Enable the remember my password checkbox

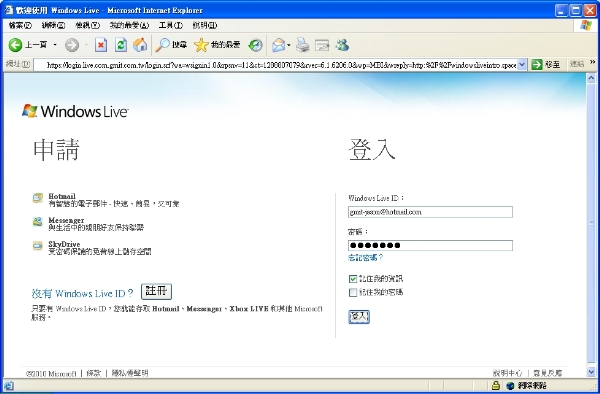(x=353, y=293)
